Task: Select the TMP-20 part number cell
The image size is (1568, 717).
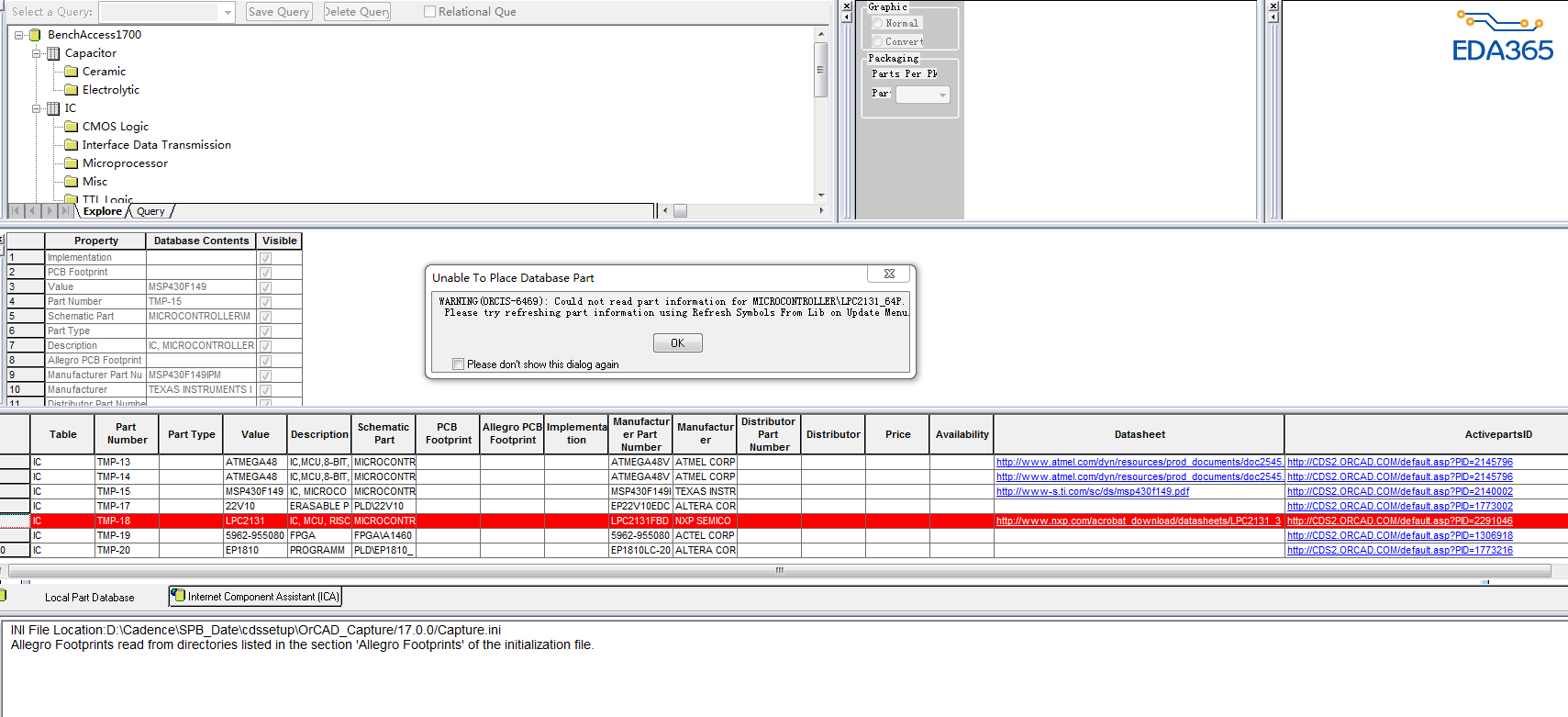Action: pos(127,551)
